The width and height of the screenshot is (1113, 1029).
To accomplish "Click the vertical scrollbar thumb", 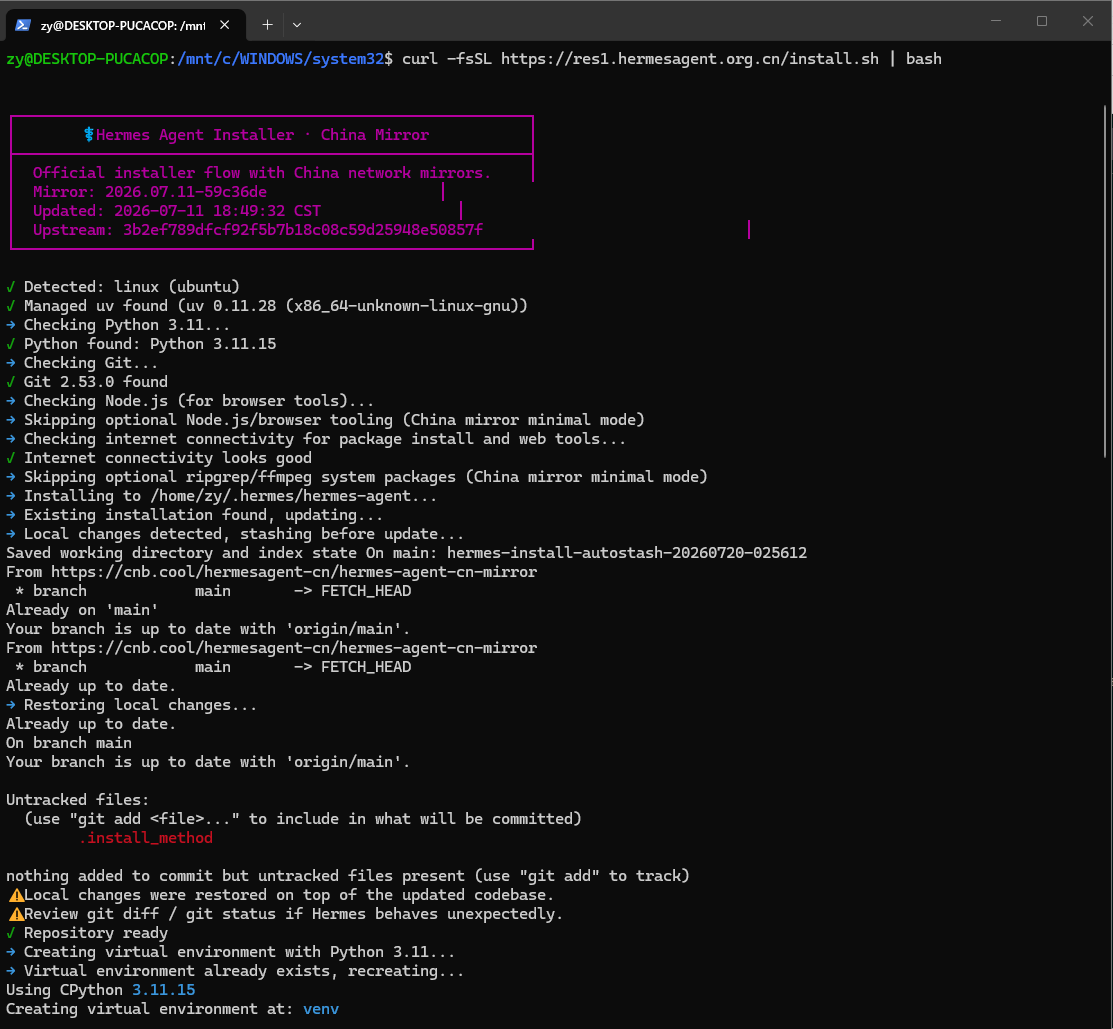I will (1105, 281).
